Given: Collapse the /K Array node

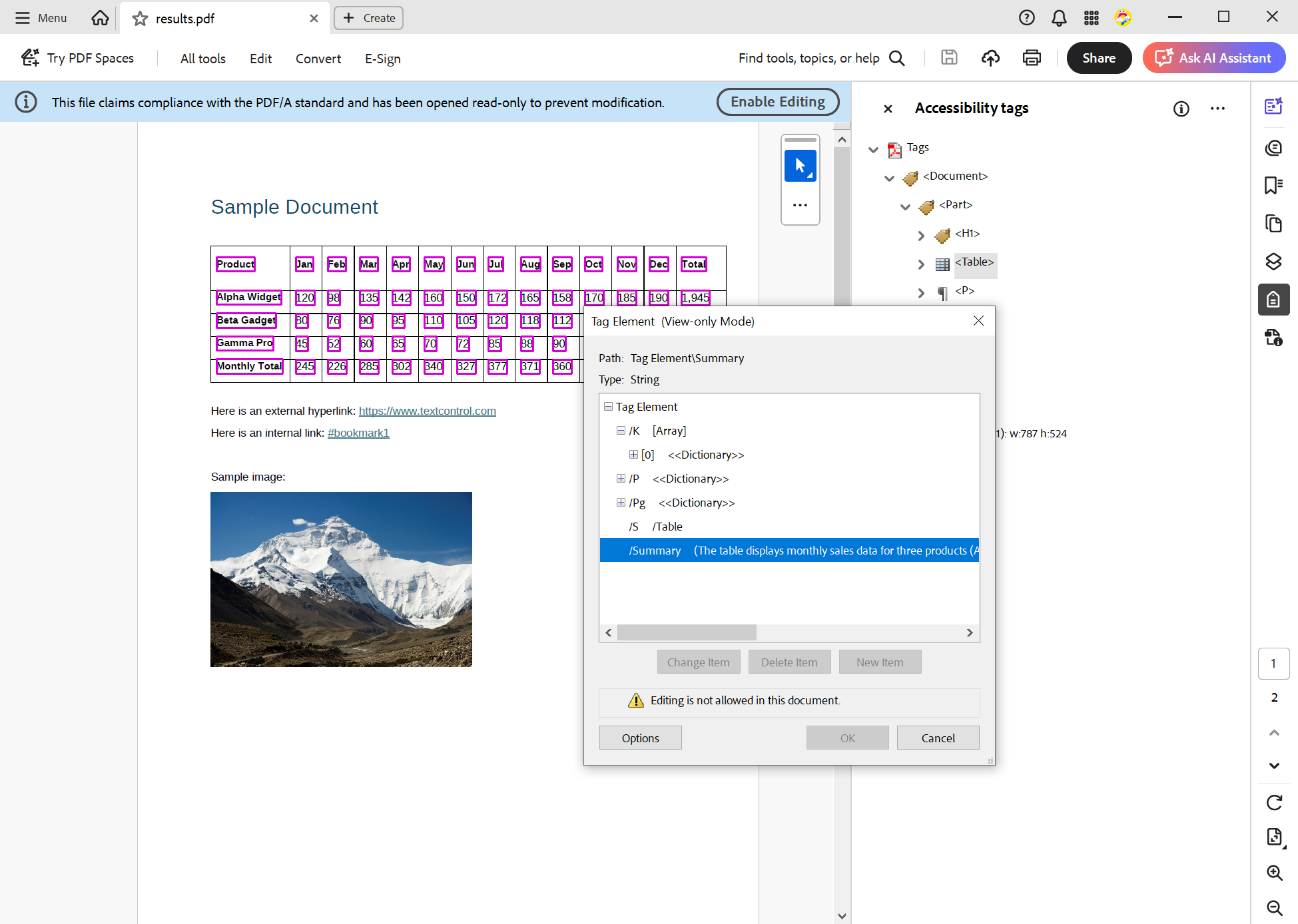Looking at the screenshot, I should click(x=621, y=431).
